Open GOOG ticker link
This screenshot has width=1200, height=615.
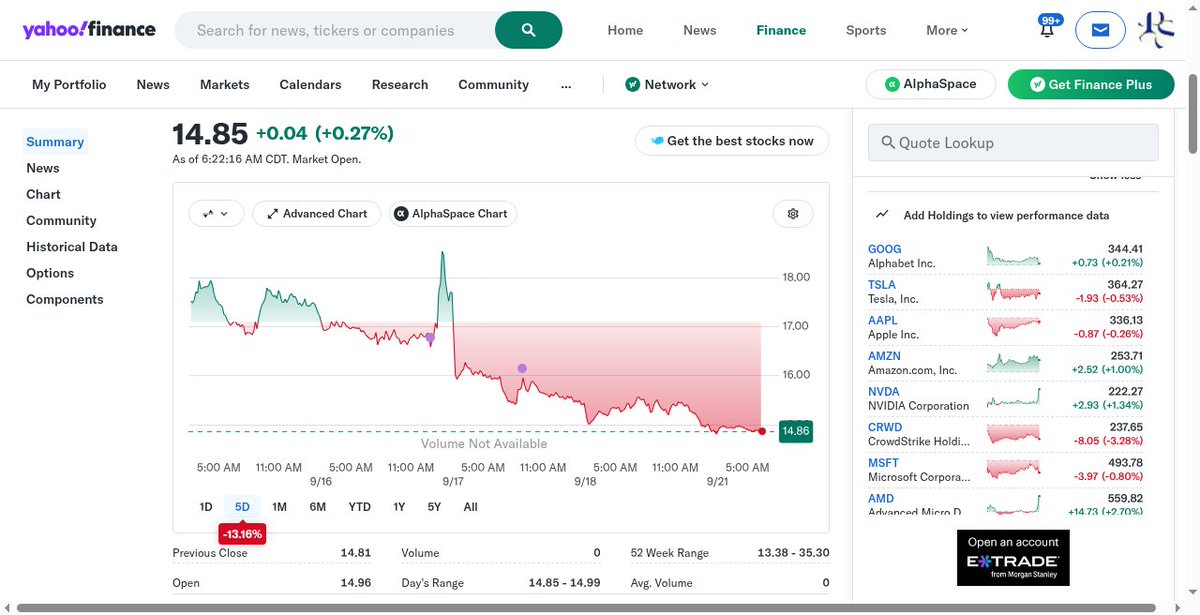[x=884, y=249]
